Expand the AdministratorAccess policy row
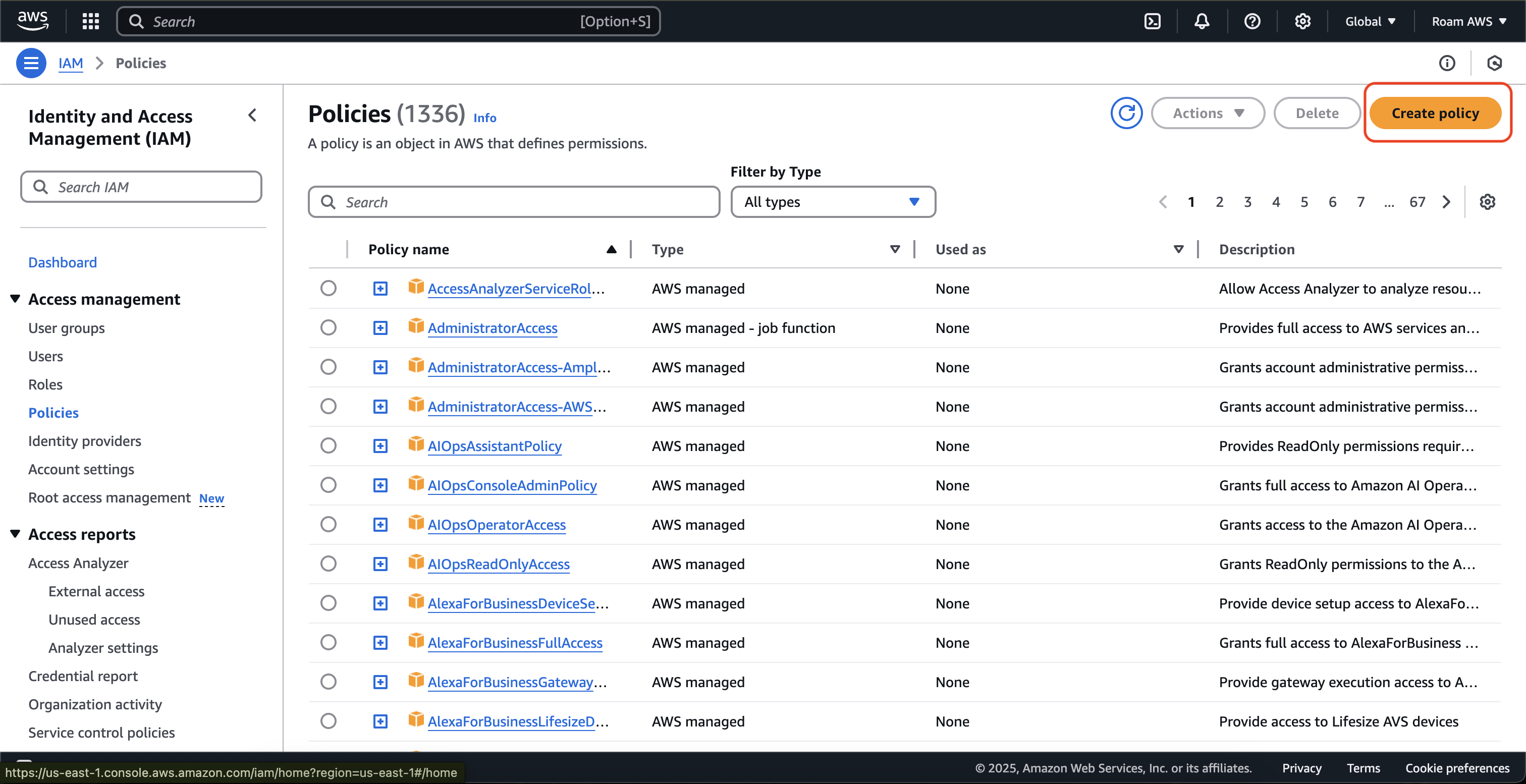1526x784 pixels. tap(380, 328)
